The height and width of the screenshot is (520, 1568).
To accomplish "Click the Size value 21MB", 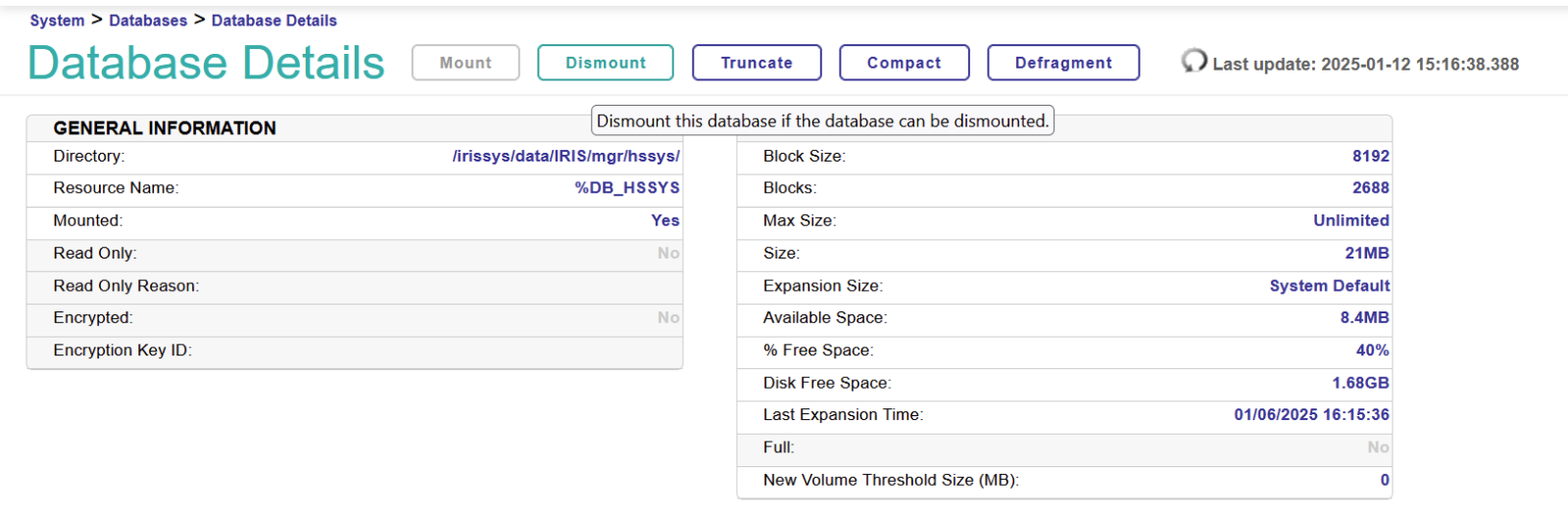I will [1366, 254].
